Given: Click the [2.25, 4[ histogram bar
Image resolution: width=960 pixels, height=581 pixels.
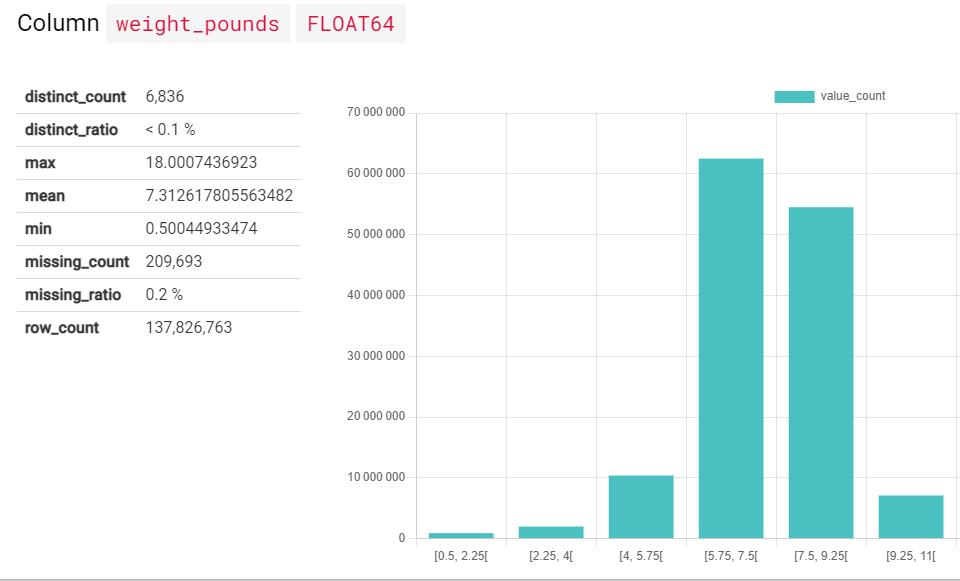Looking at the screenshot, I should (x=550, y=530).
